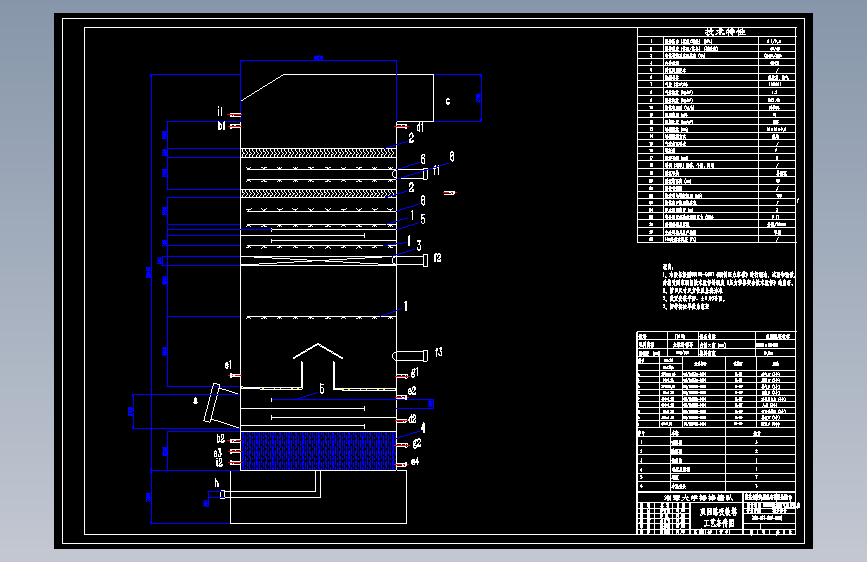Pick the nozzle label d1

pos(420,128)
